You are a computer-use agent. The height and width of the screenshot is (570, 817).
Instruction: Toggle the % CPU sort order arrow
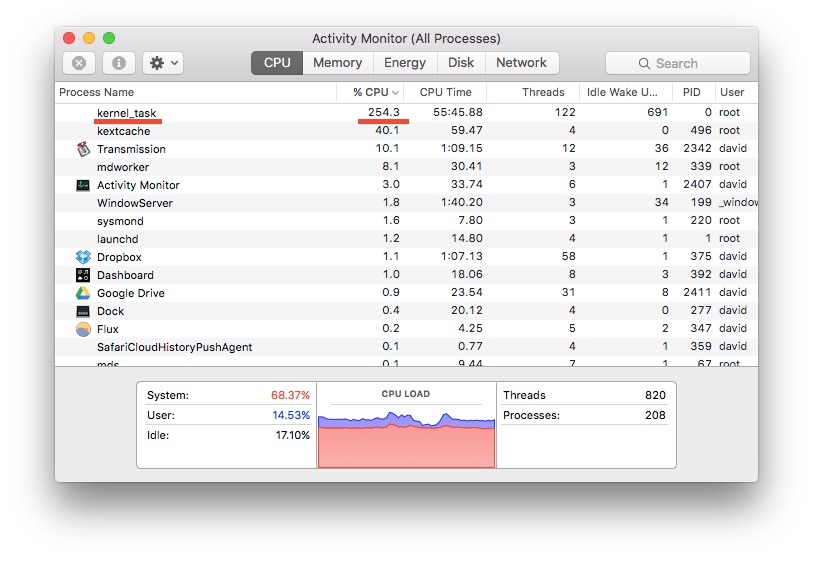(395, 93)
